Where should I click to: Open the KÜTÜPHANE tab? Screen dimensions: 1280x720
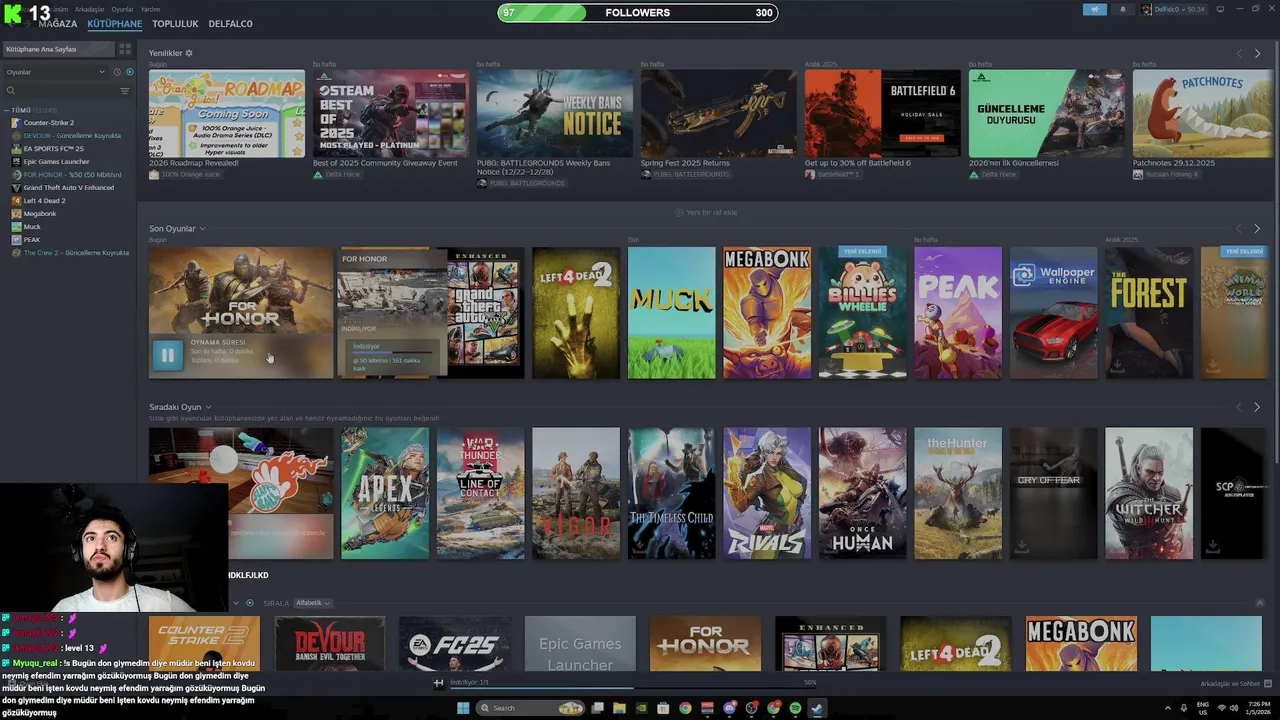coord(115,24)
